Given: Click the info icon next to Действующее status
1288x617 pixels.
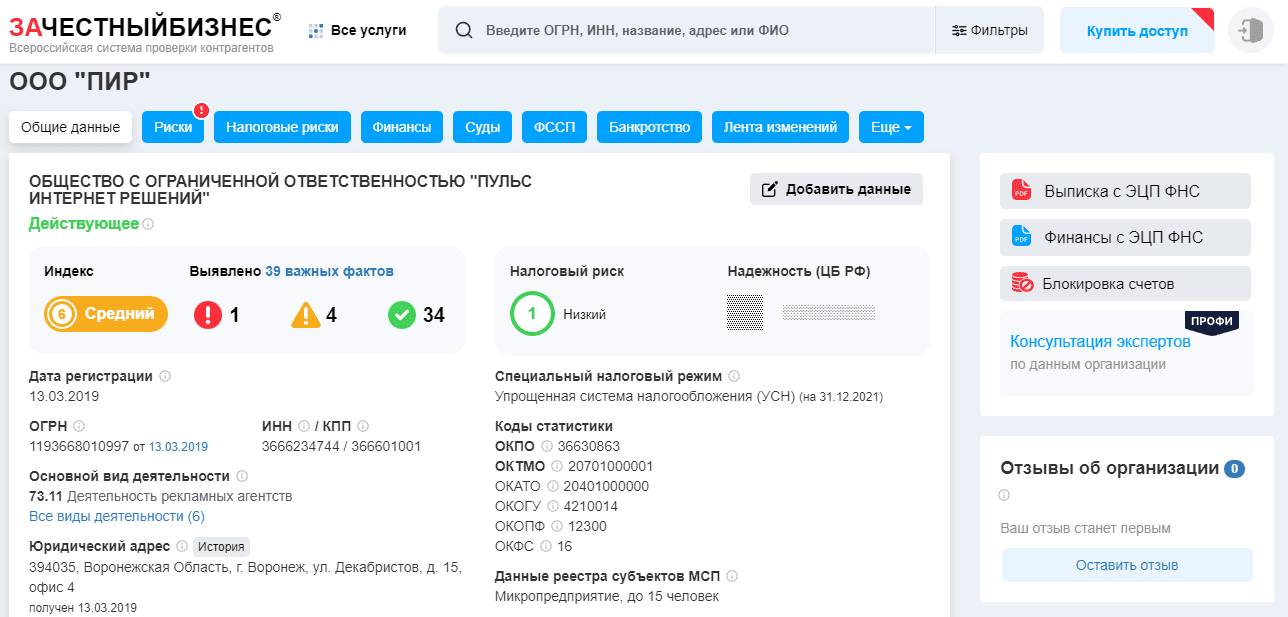Looking at the screenshot, I should click(x=148, y=224).
